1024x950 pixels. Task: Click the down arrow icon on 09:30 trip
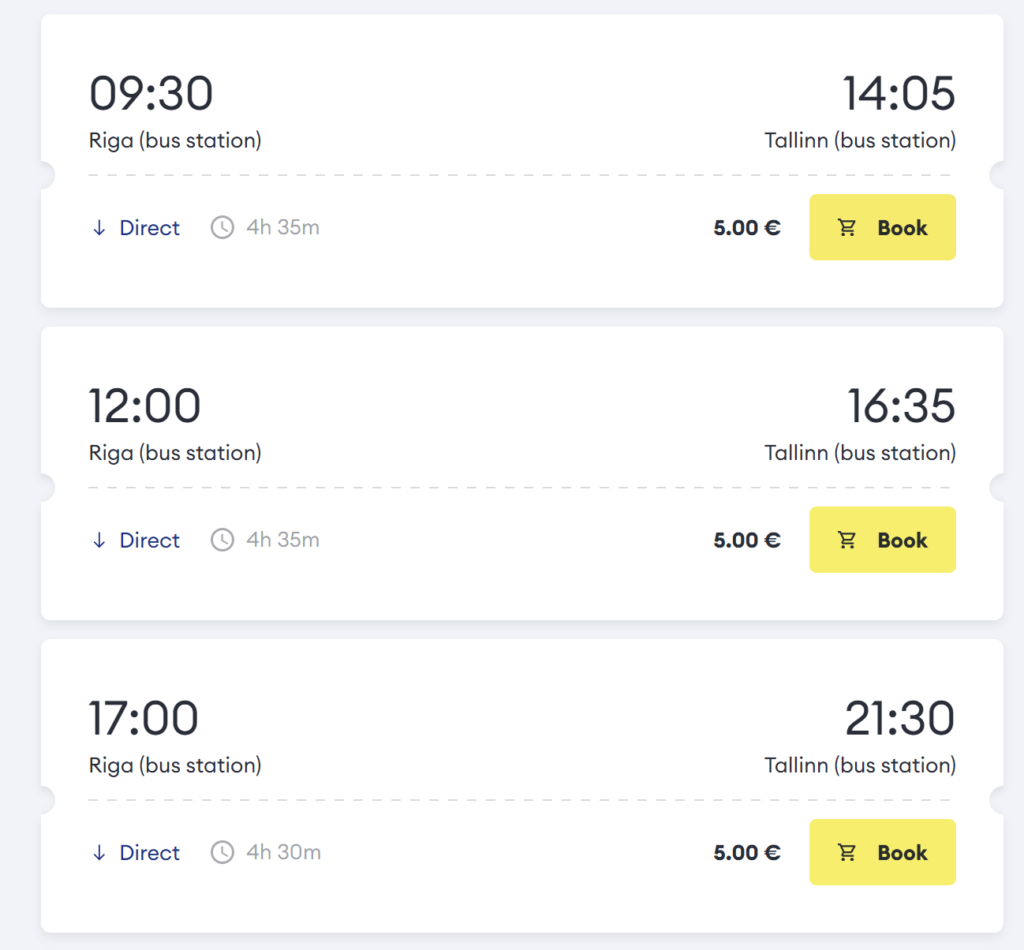[99, 228]
